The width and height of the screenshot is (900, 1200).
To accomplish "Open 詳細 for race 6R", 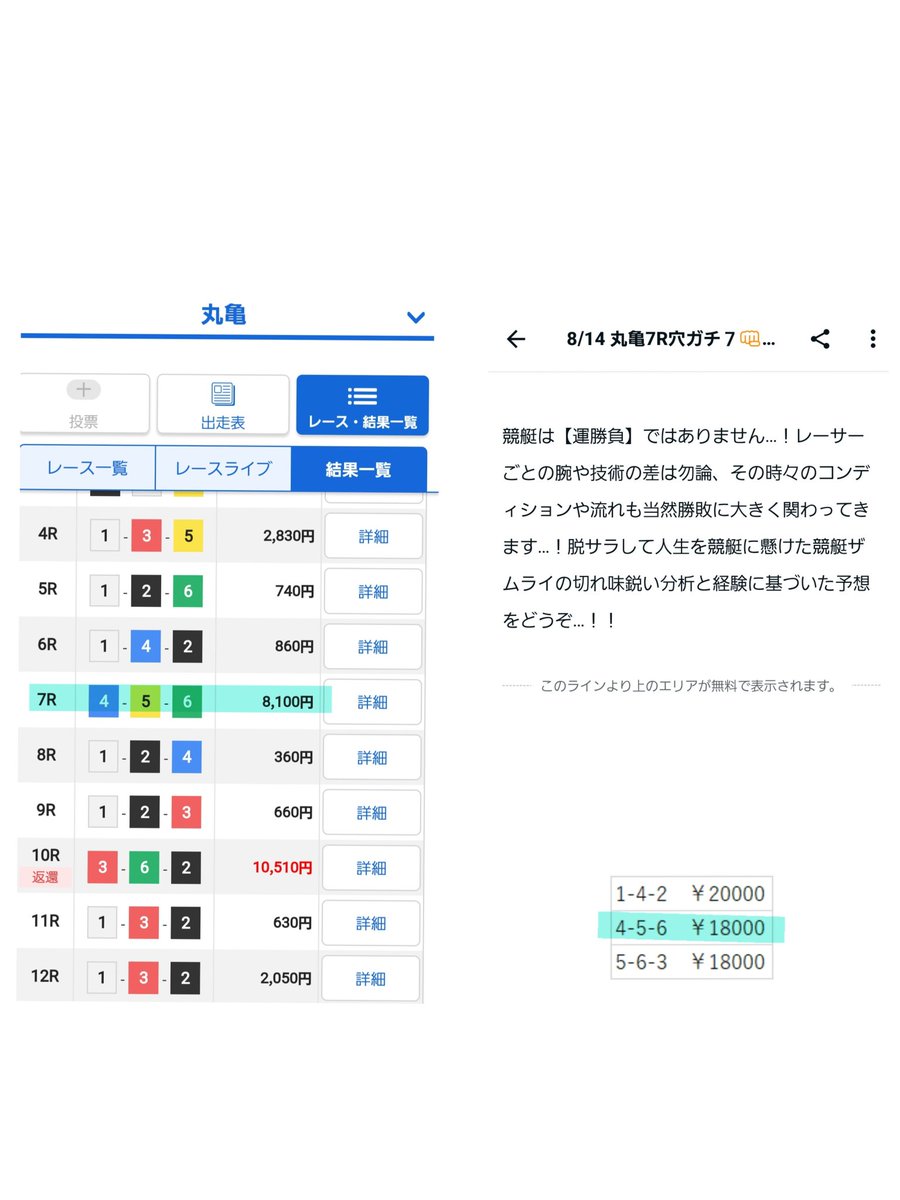I will click(x=373, y=647).
